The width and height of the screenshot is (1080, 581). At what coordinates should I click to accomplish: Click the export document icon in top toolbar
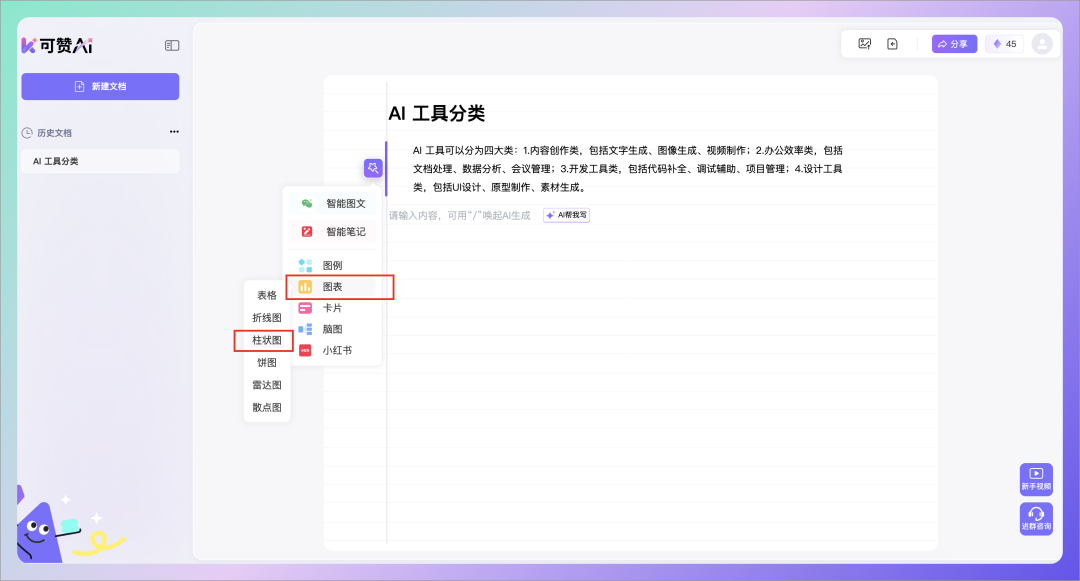coord(893,44)
